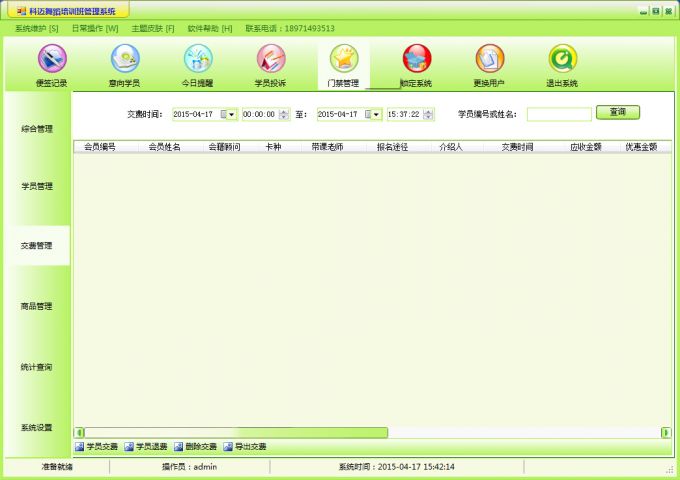Click the end time 15:37:22 spinner
Viewport: 680px width, 480px height.
tap(429, 115)
